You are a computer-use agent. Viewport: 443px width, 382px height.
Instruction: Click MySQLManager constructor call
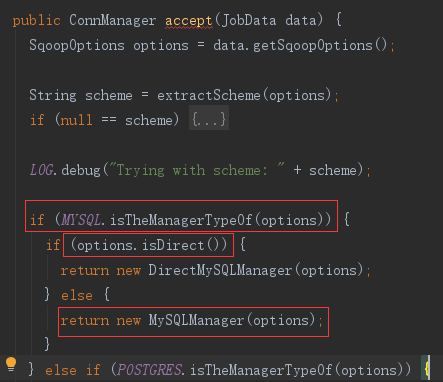pyautogui.click(x=232, y=320)
